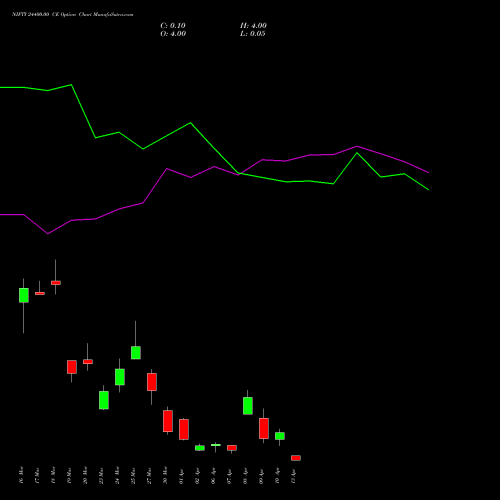Click the red candlestick above 09 Apr
500x500 pixels.
tap(264, 428)
